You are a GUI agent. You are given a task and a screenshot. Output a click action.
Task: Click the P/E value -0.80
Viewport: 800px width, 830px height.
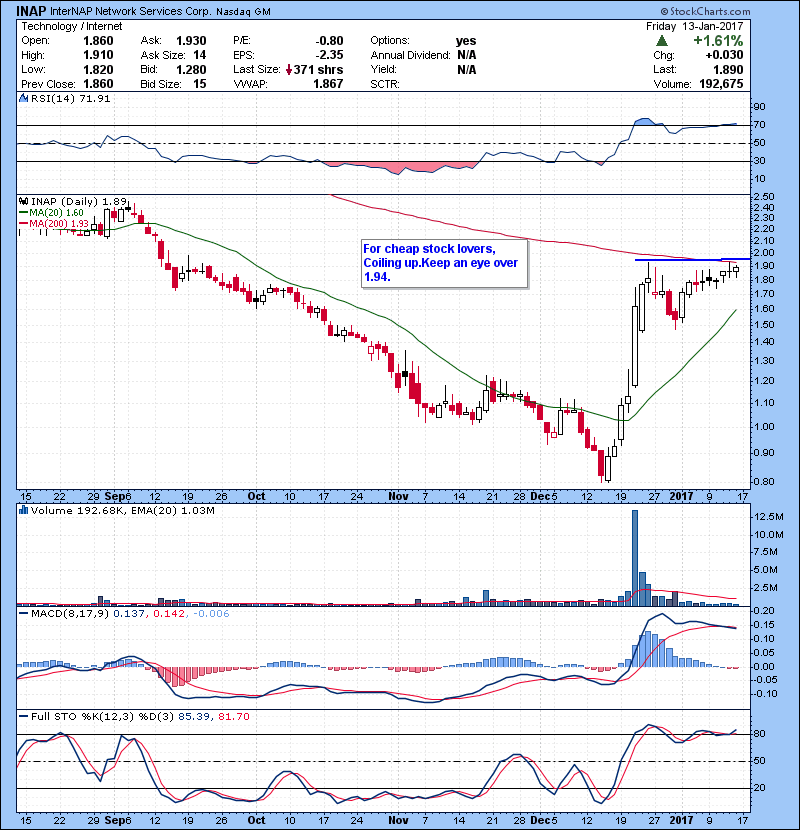(329, 41)
